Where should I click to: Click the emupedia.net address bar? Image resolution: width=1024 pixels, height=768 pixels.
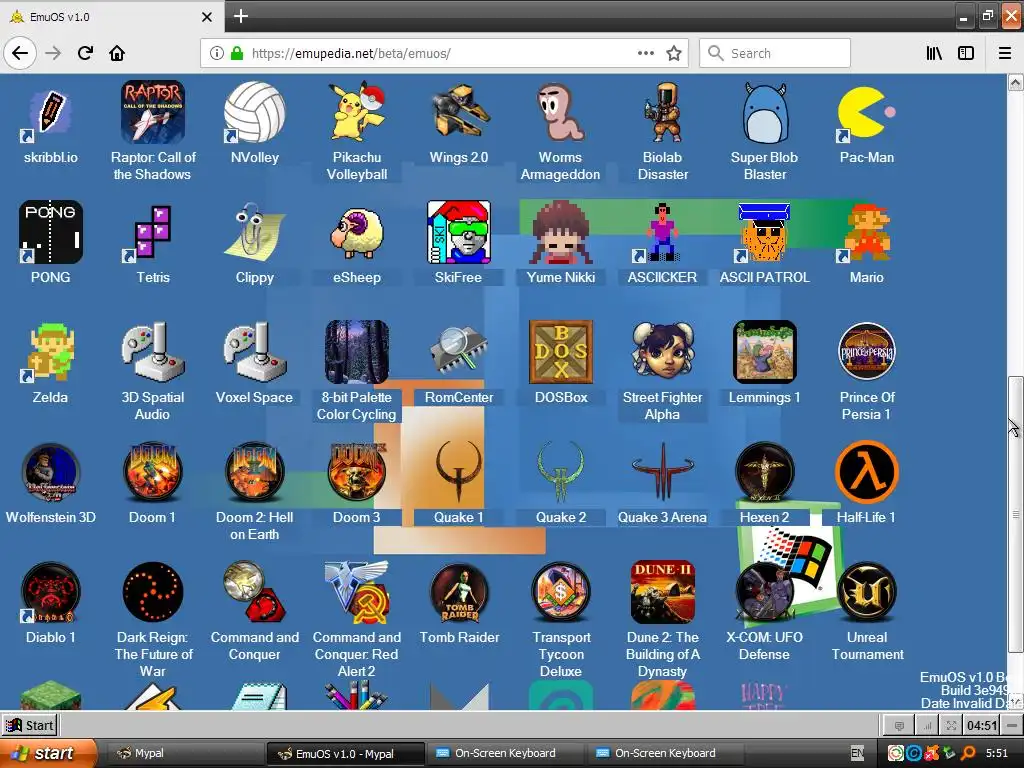(444, 53)
